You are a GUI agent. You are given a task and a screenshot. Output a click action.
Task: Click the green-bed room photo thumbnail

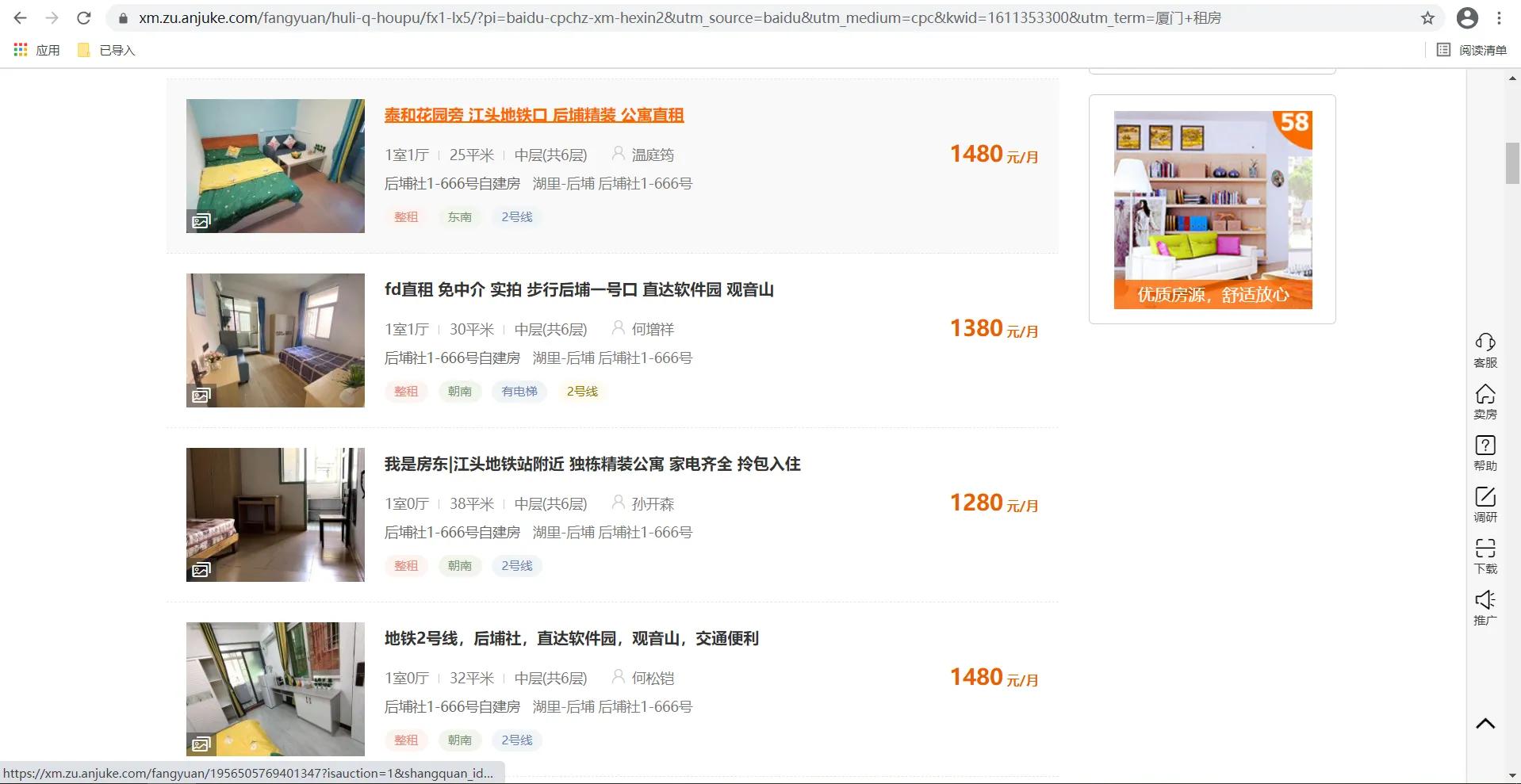tap(275, 166)
